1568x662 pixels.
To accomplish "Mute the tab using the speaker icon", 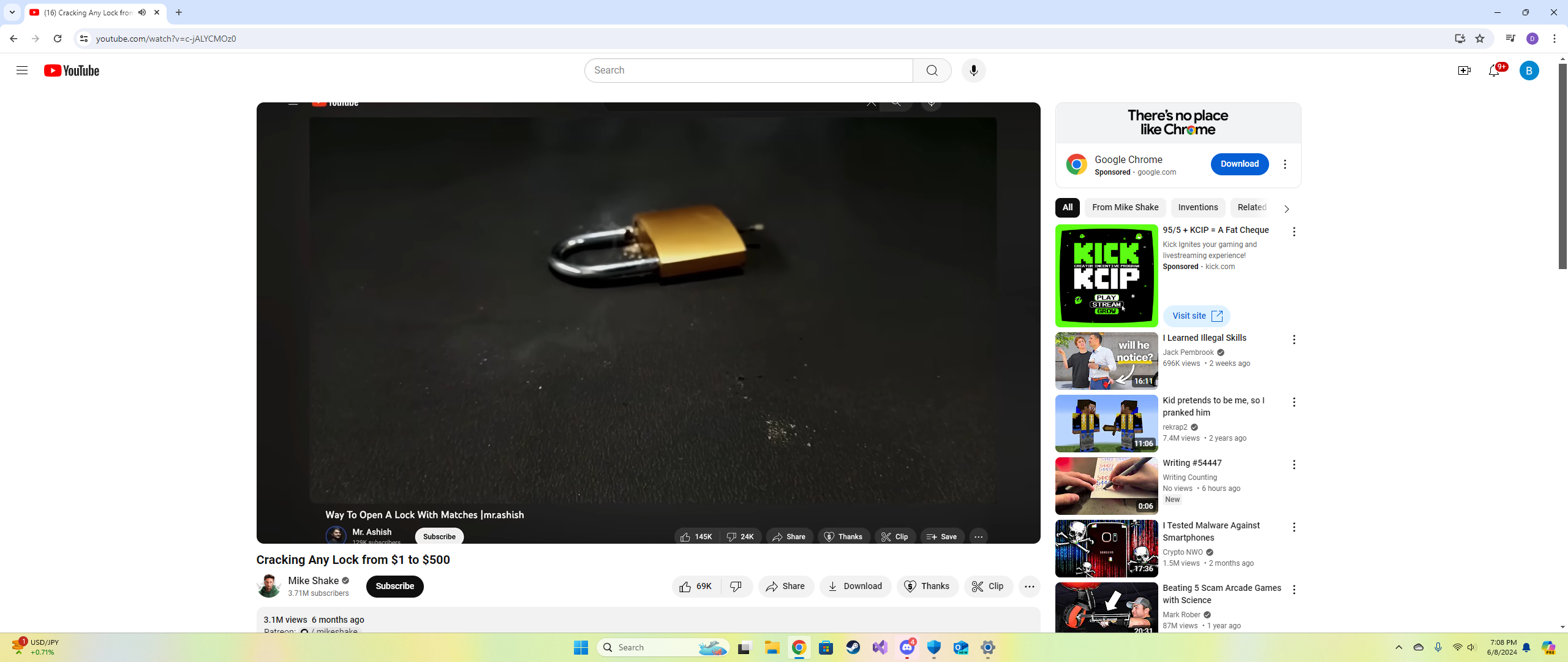I will [142, 12].
